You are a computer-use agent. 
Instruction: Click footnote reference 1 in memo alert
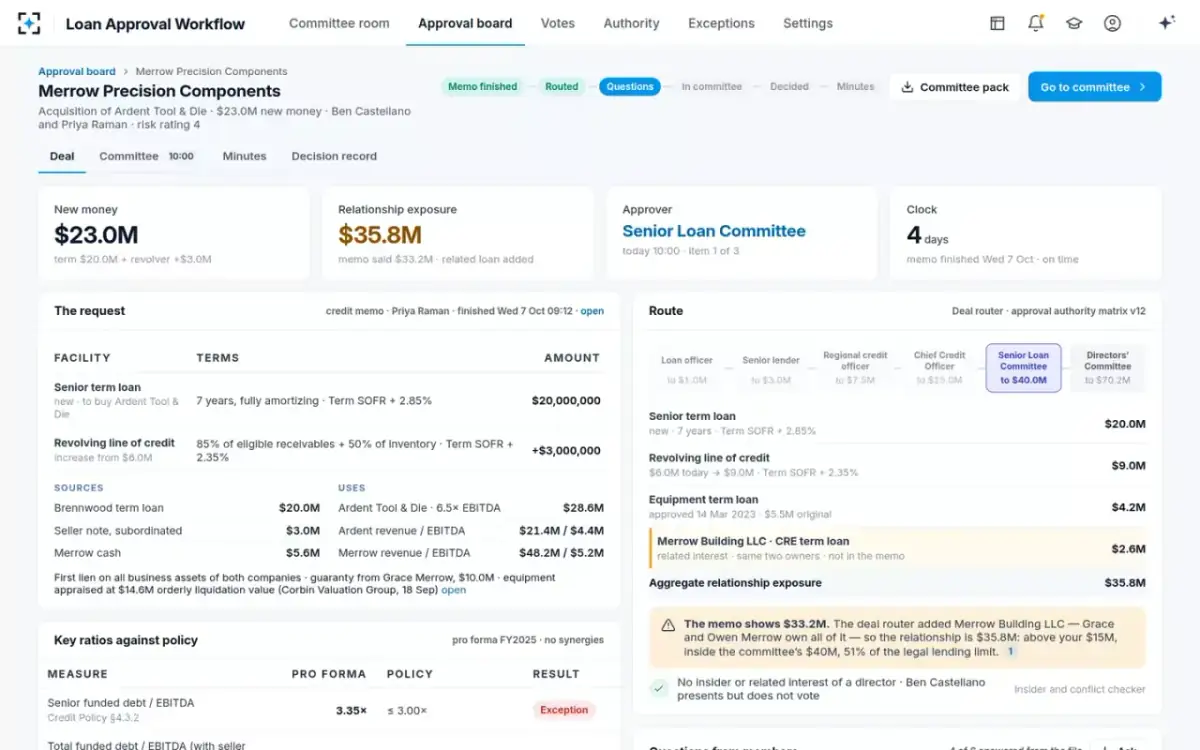(1011, 651)
